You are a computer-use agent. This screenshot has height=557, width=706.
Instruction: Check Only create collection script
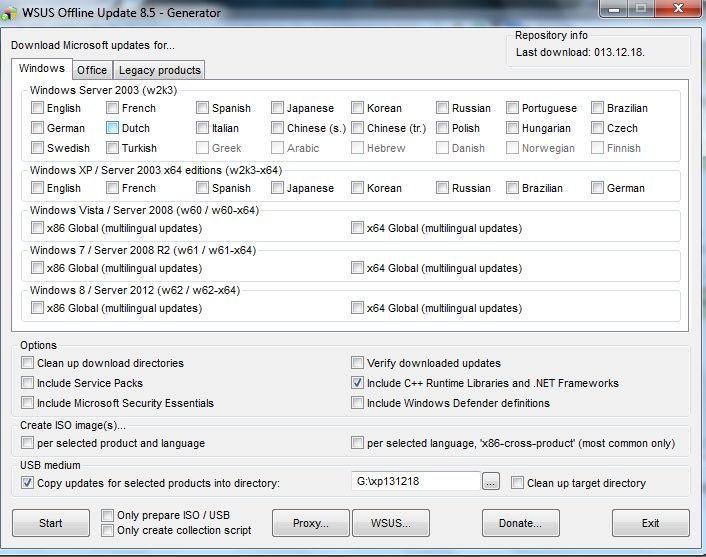(x=107, y=530)
